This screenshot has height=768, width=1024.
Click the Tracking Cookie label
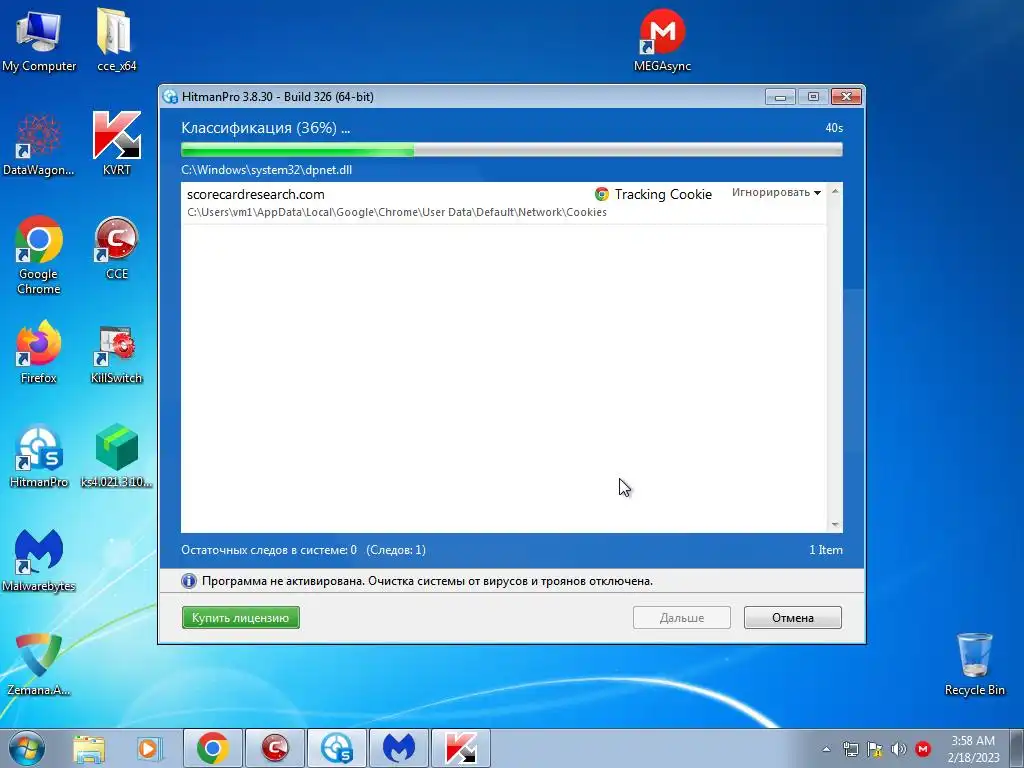click(x=663, y=194)
